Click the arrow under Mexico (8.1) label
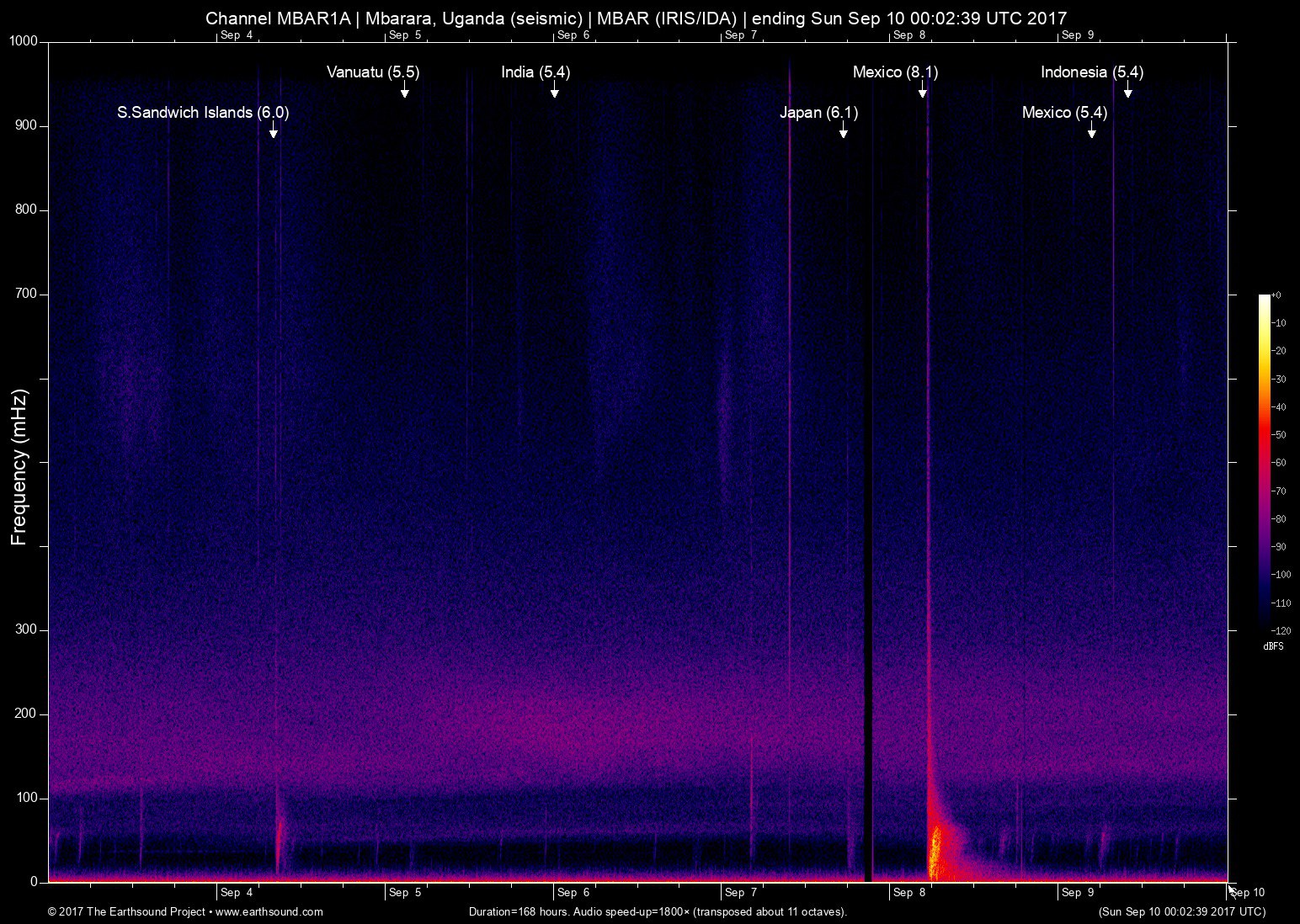 [923, 89]
